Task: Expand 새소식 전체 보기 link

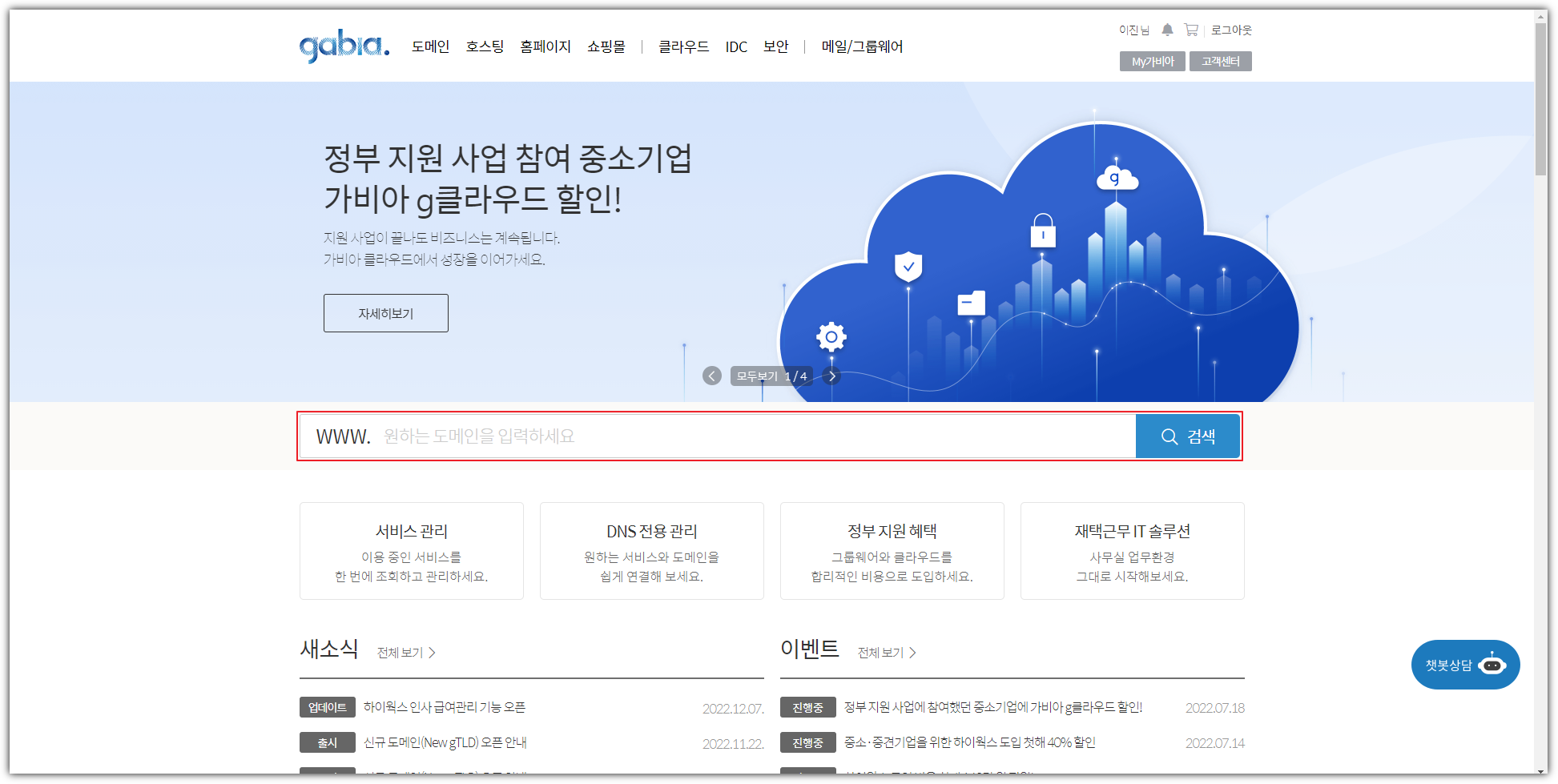Action: (x=406, y=653)
